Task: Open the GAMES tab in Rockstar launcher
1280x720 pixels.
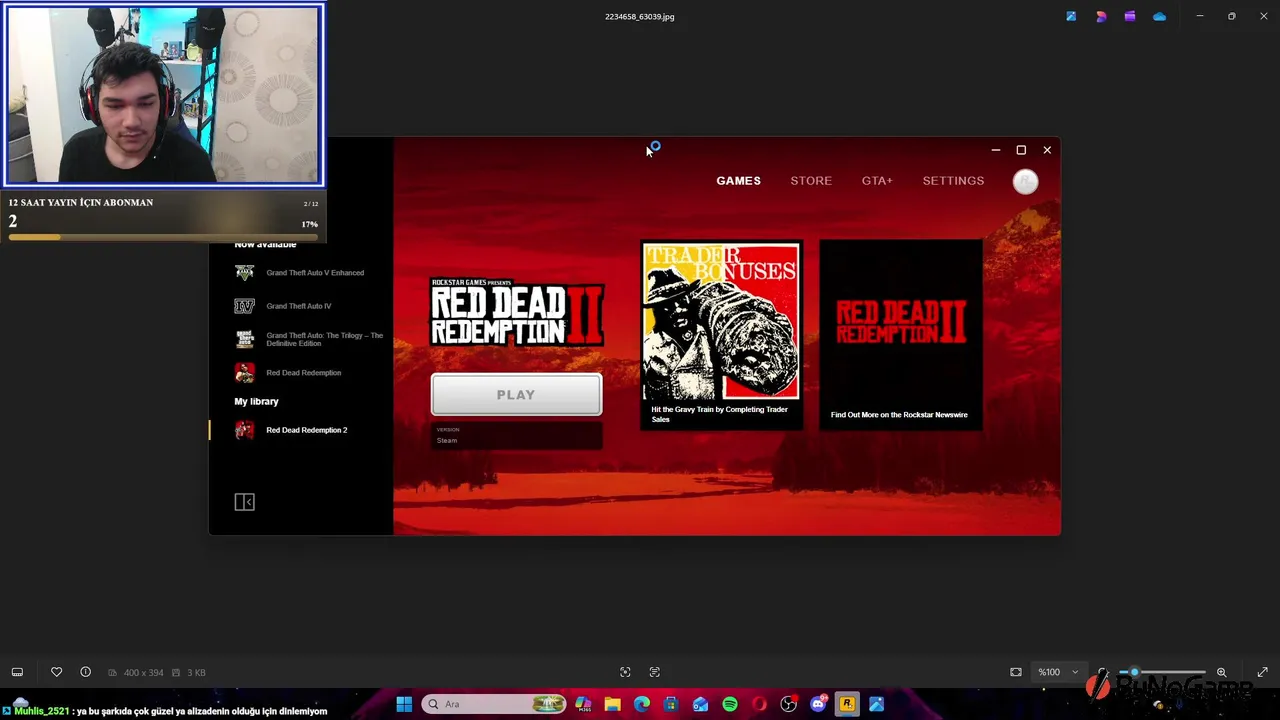Action: coord(738,181)
